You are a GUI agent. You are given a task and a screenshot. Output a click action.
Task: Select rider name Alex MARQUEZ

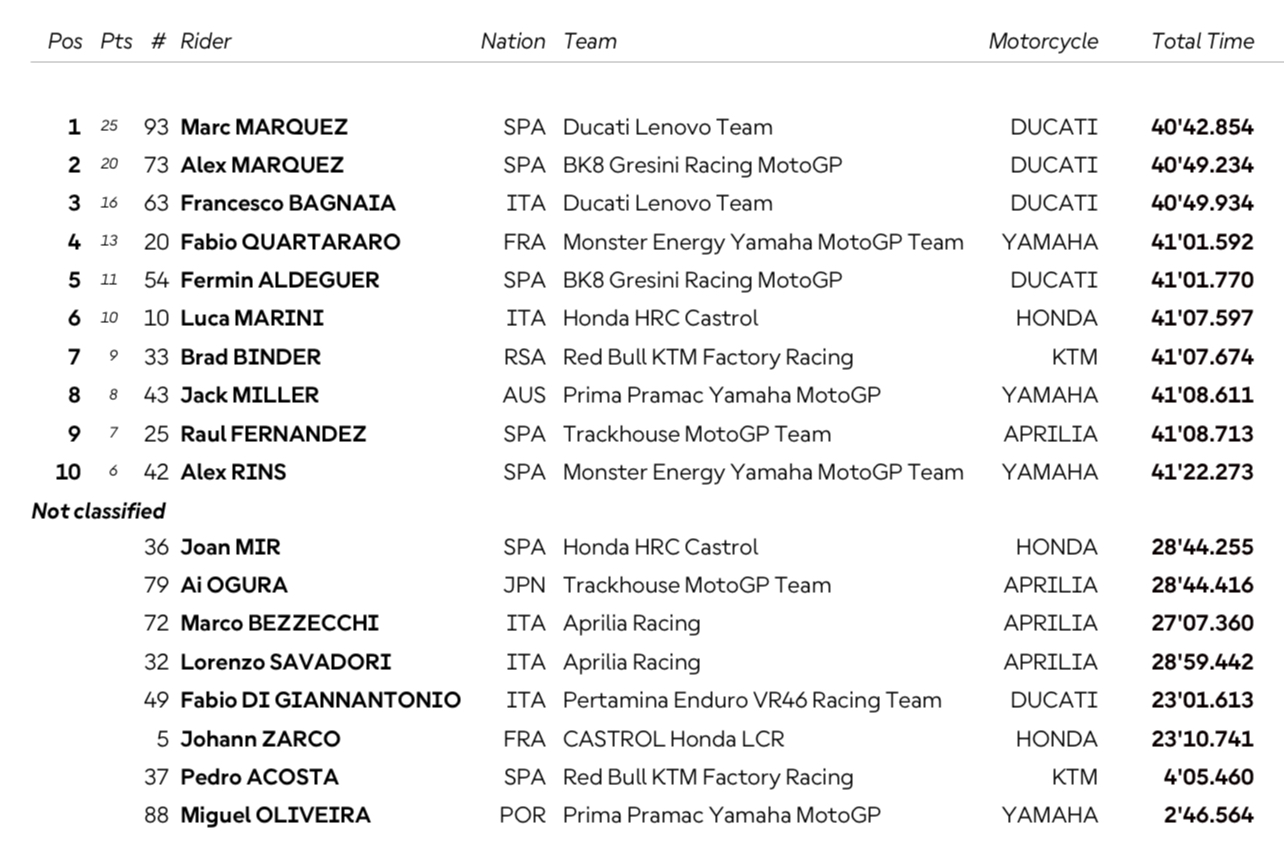click(x=262, y=165)
